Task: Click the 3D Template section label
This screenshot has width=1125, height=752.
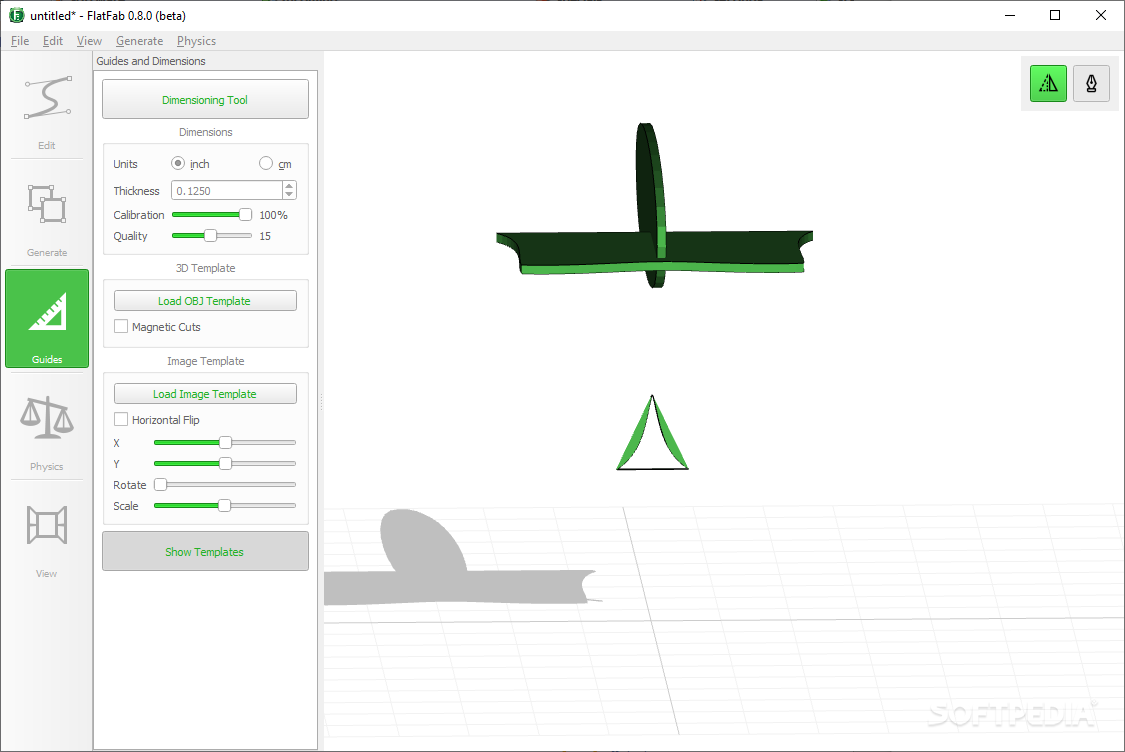Action: (x=206, y=268)
